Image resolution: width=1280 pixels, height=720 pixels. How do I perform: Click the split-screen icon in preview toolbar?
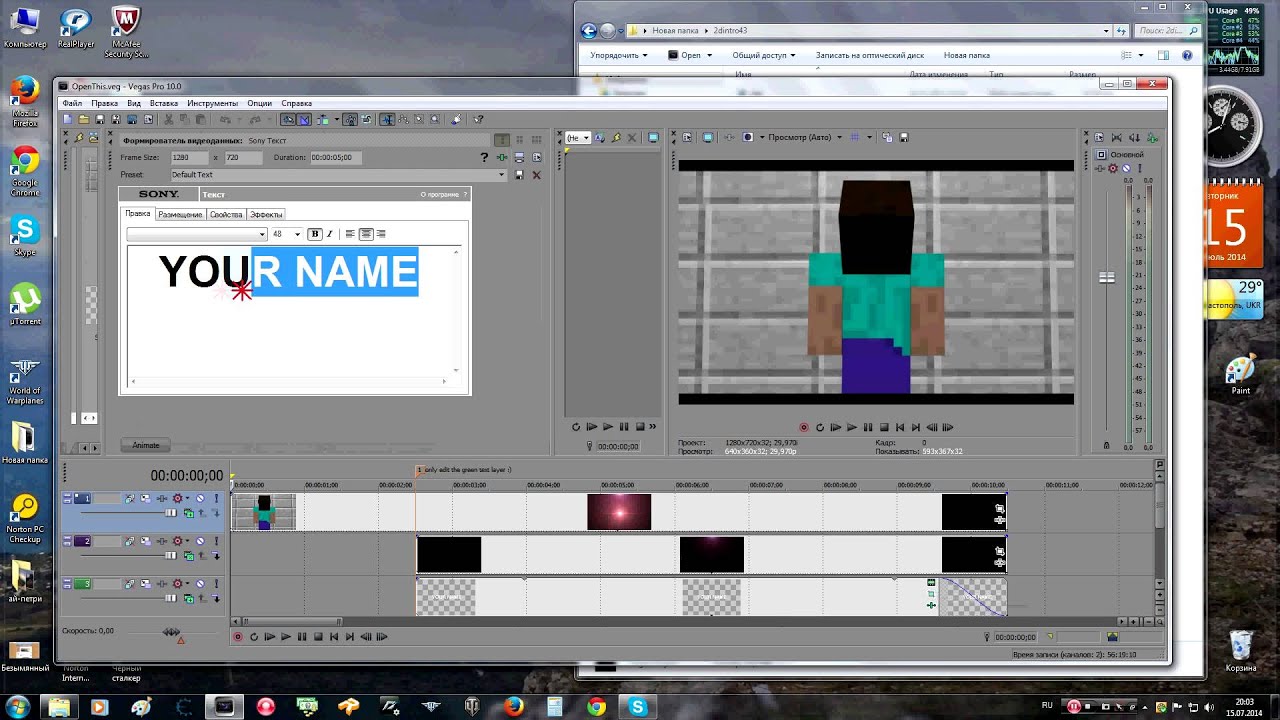click(x=748, y=137)
